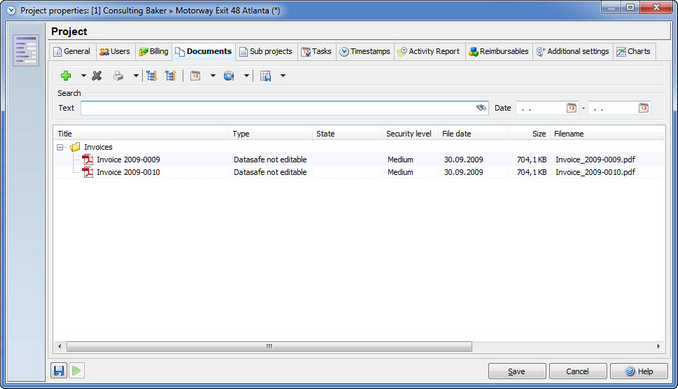Click the green play arrow icon
The image size is (678, 389).
[x=77, y=370]
